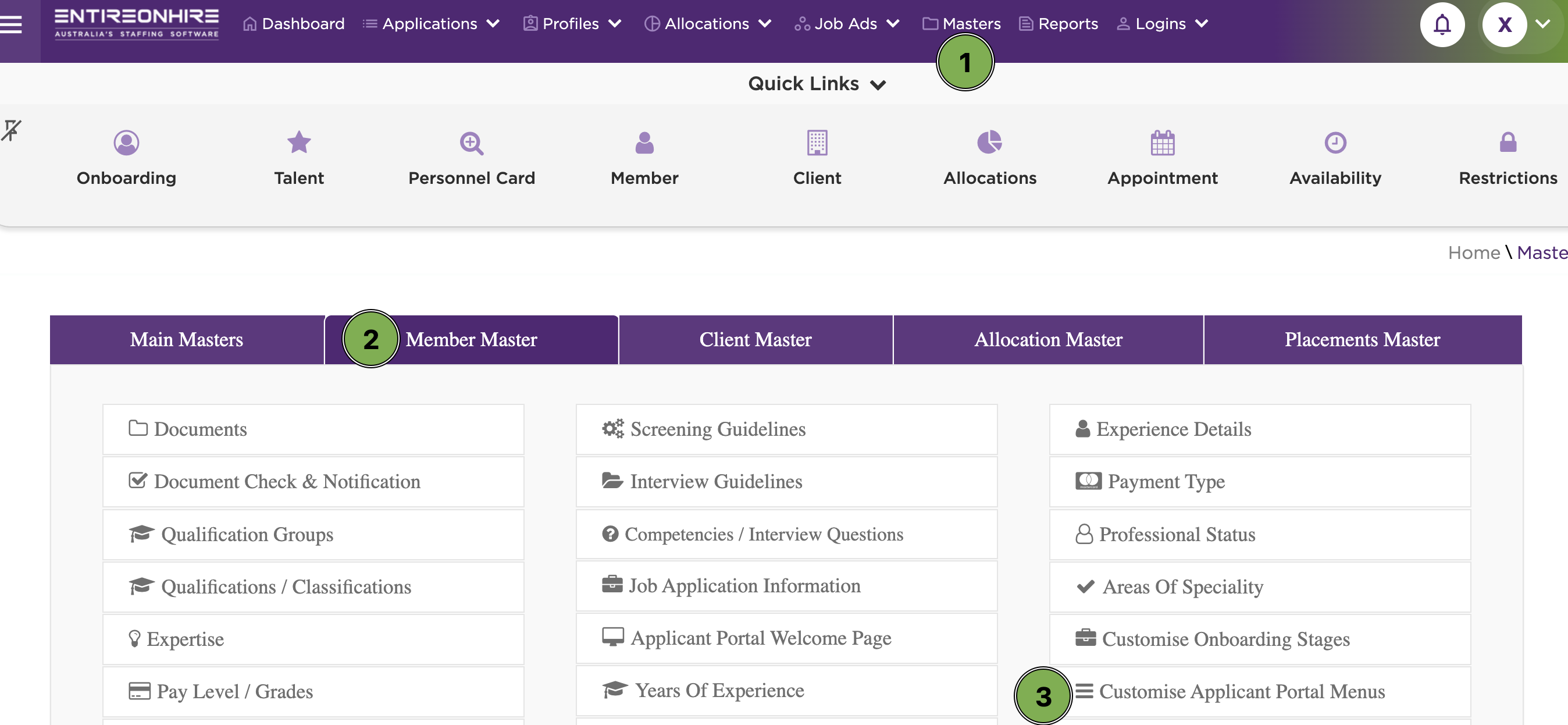Image resolution: width=1568 pixels, height=725 pixels.
Task: Open the Personnel Card search icon
Action: (x=472, y=144)
